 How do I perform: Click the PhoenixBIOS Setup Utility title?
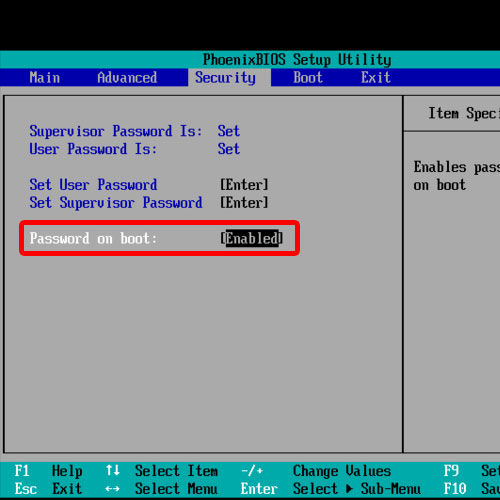pyautogui.click(x=297, y=60)
